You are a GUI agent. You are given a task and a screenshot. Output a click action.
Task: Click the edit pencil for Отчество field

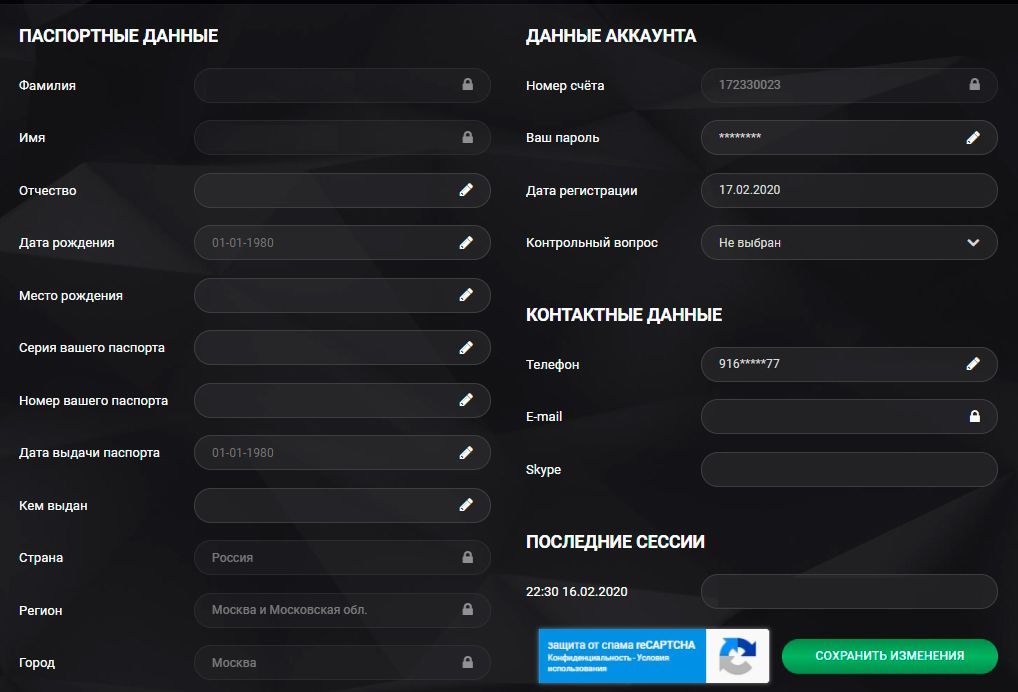466,190
